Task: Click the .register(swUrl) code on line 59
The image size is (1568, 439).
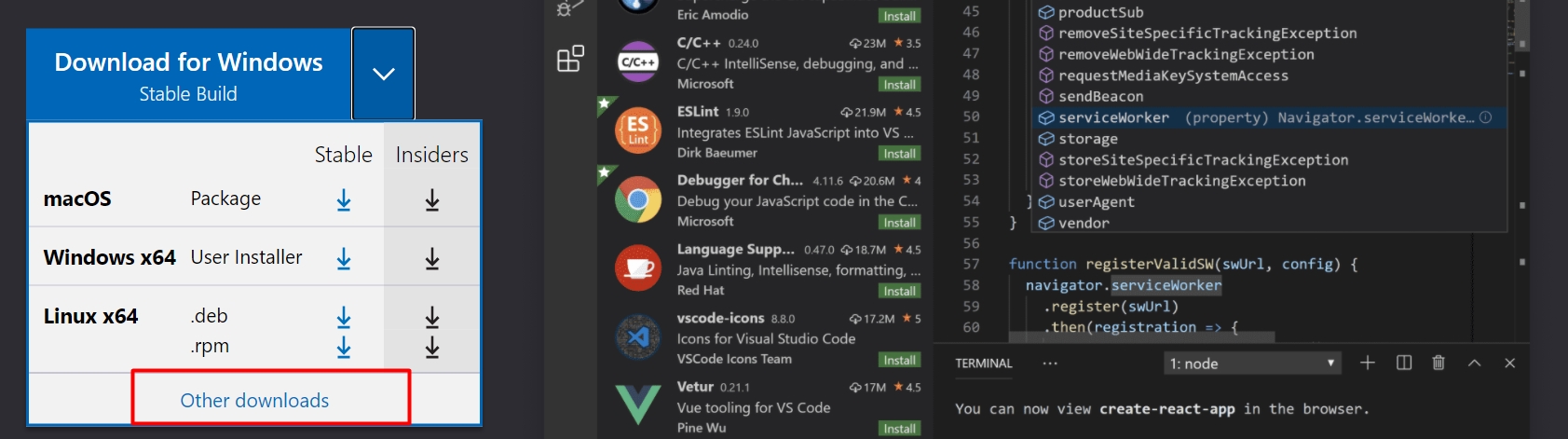Action: point(1111,307)
